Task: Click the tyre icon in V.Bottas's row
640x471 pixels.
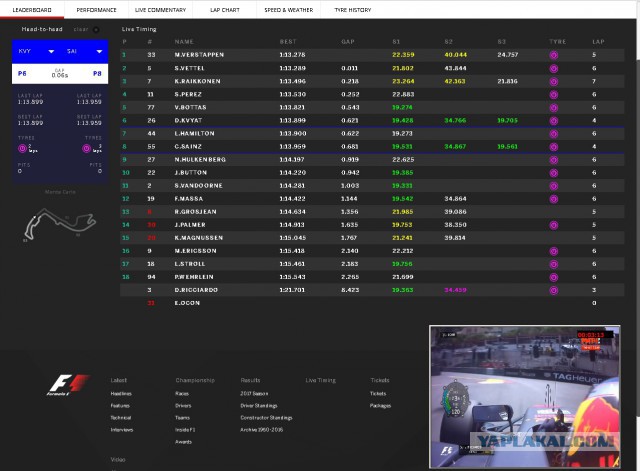Action: coord(553,107)
